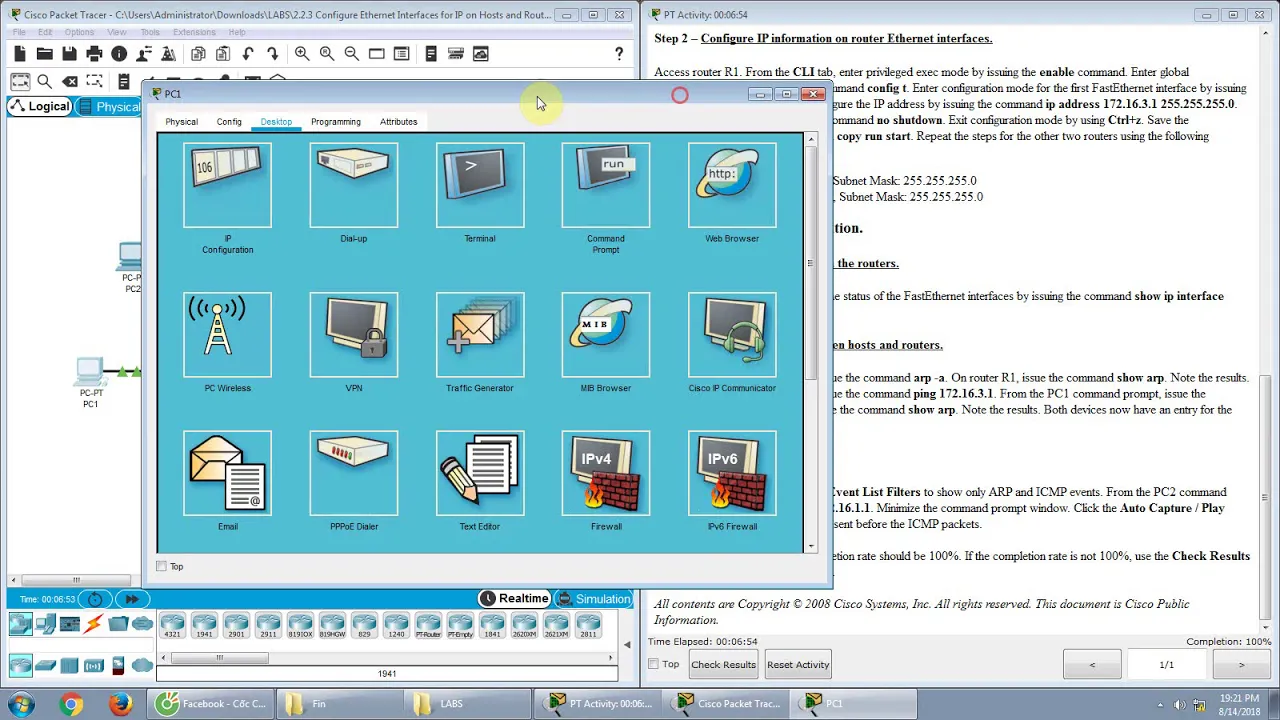The height and width of the screenshot is (720, 1280).
Task: Open the Attributes tab in PC1
Action: coord(398,122)
